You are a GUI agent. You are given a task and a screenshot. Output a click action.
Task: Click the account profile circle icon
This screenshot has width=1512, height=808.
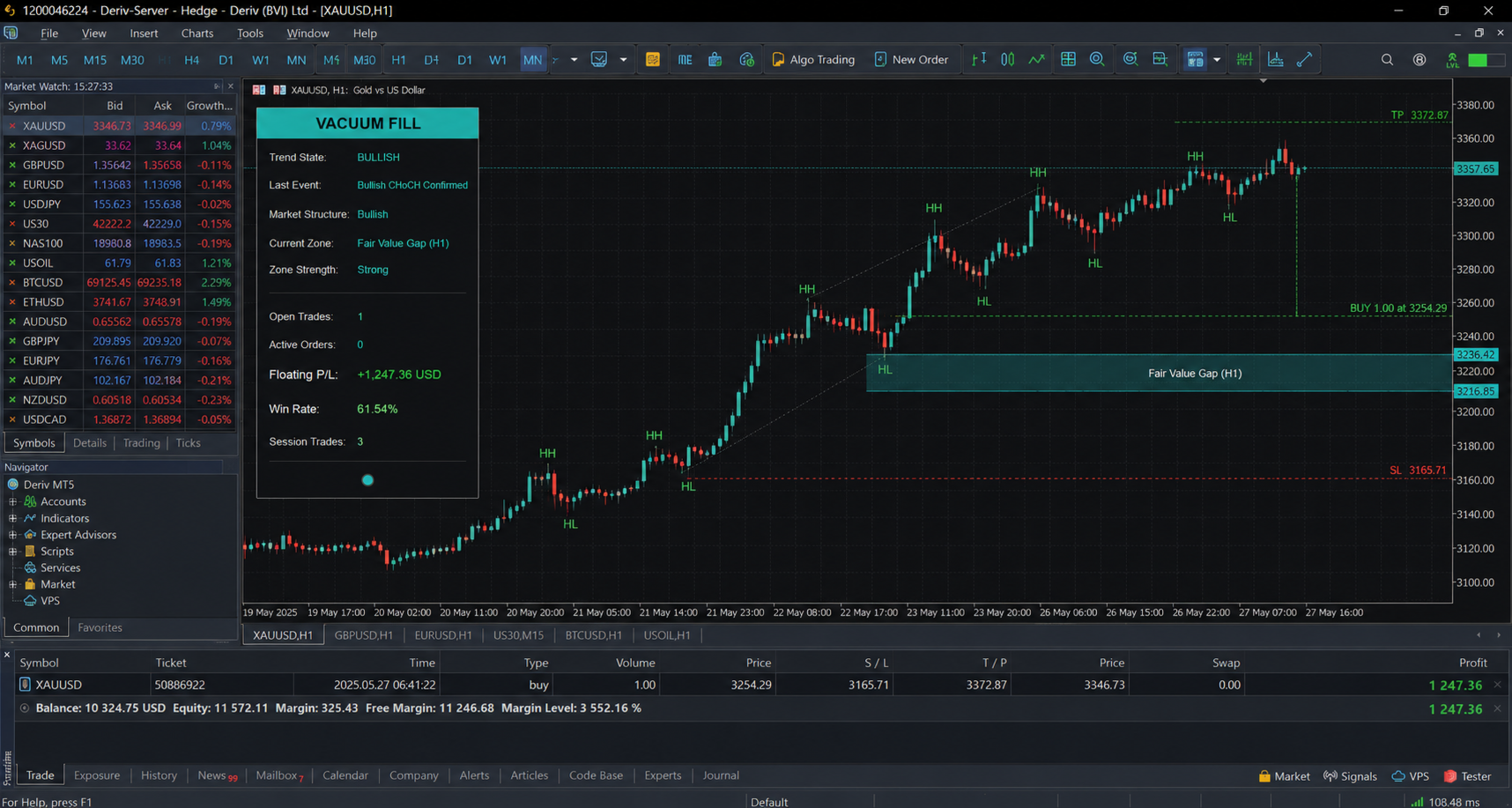[1419, 60]
